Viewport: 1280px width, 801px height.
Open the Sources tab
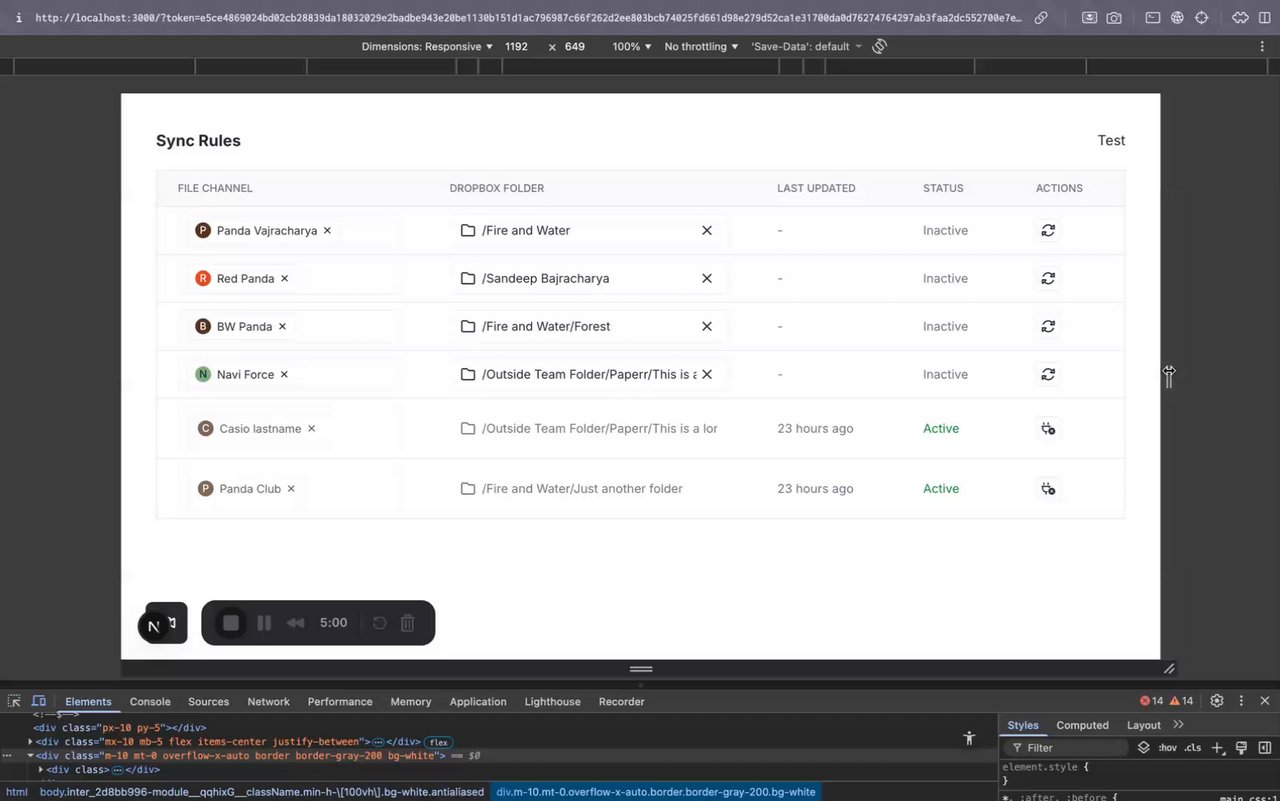209,702
